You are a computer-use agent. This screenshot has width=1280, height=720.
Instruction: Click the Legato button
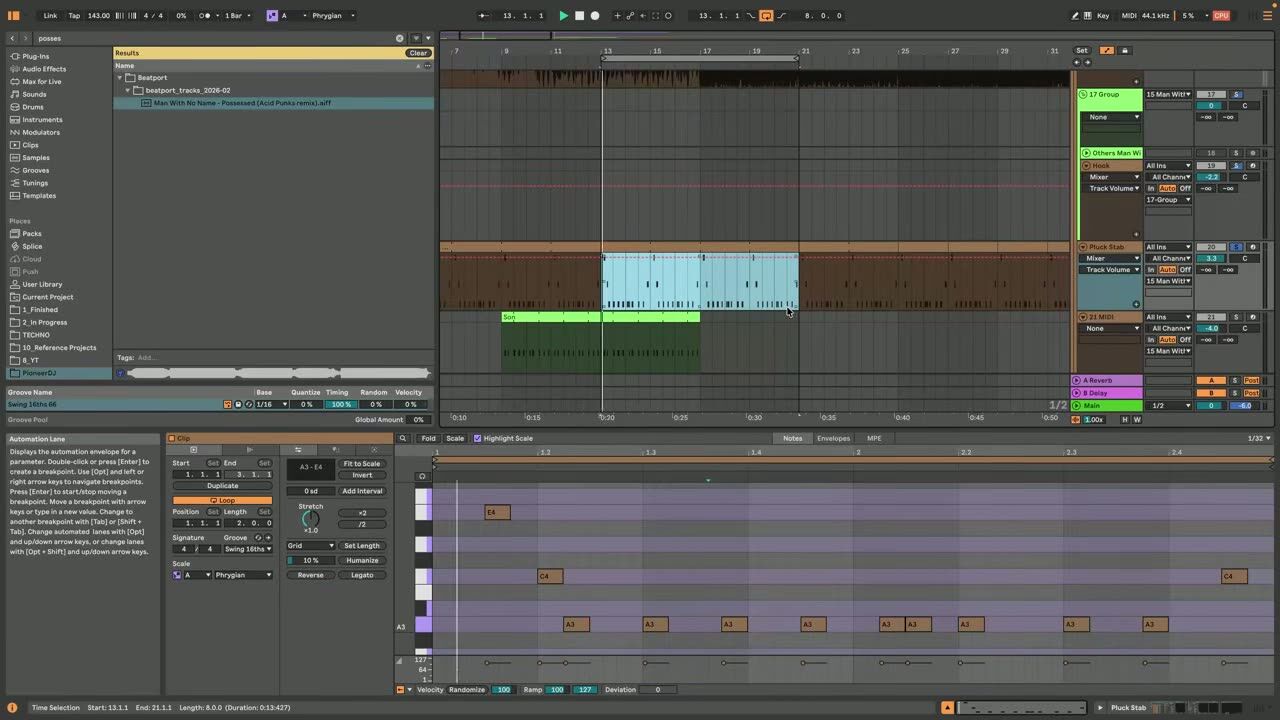[x=362, y=575]
